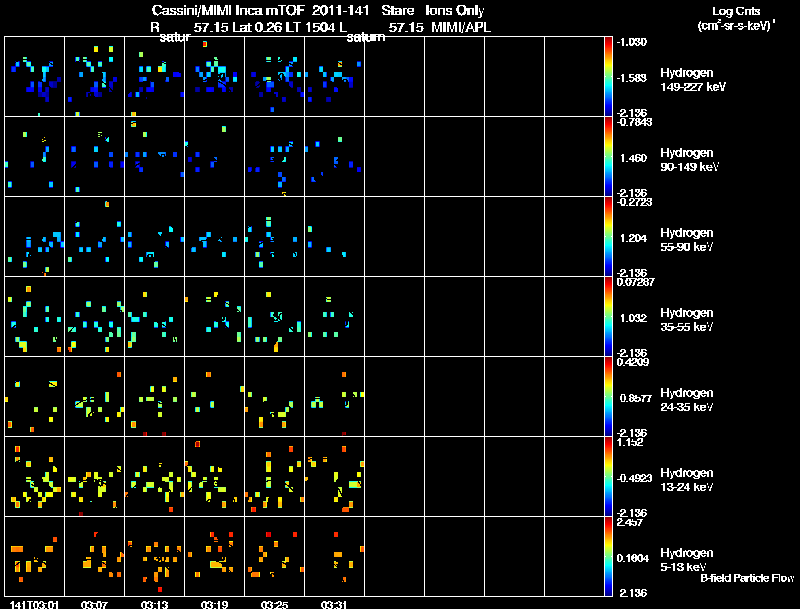Click the 24-35 keV image at 141T03:01
800x609 pixels.
pyautogui.click(x=35, y=396)
